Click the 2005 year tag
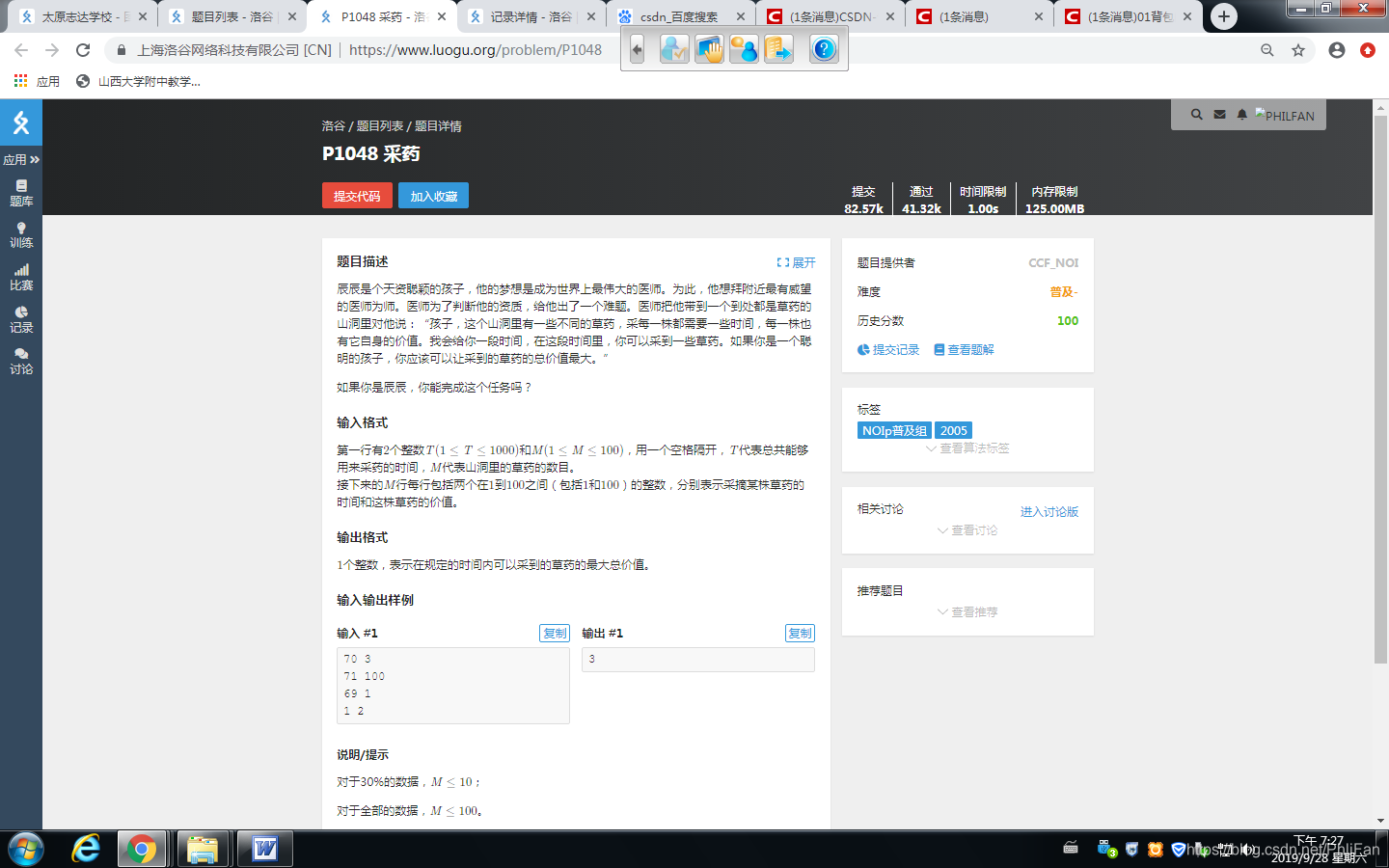 point(953,431)
